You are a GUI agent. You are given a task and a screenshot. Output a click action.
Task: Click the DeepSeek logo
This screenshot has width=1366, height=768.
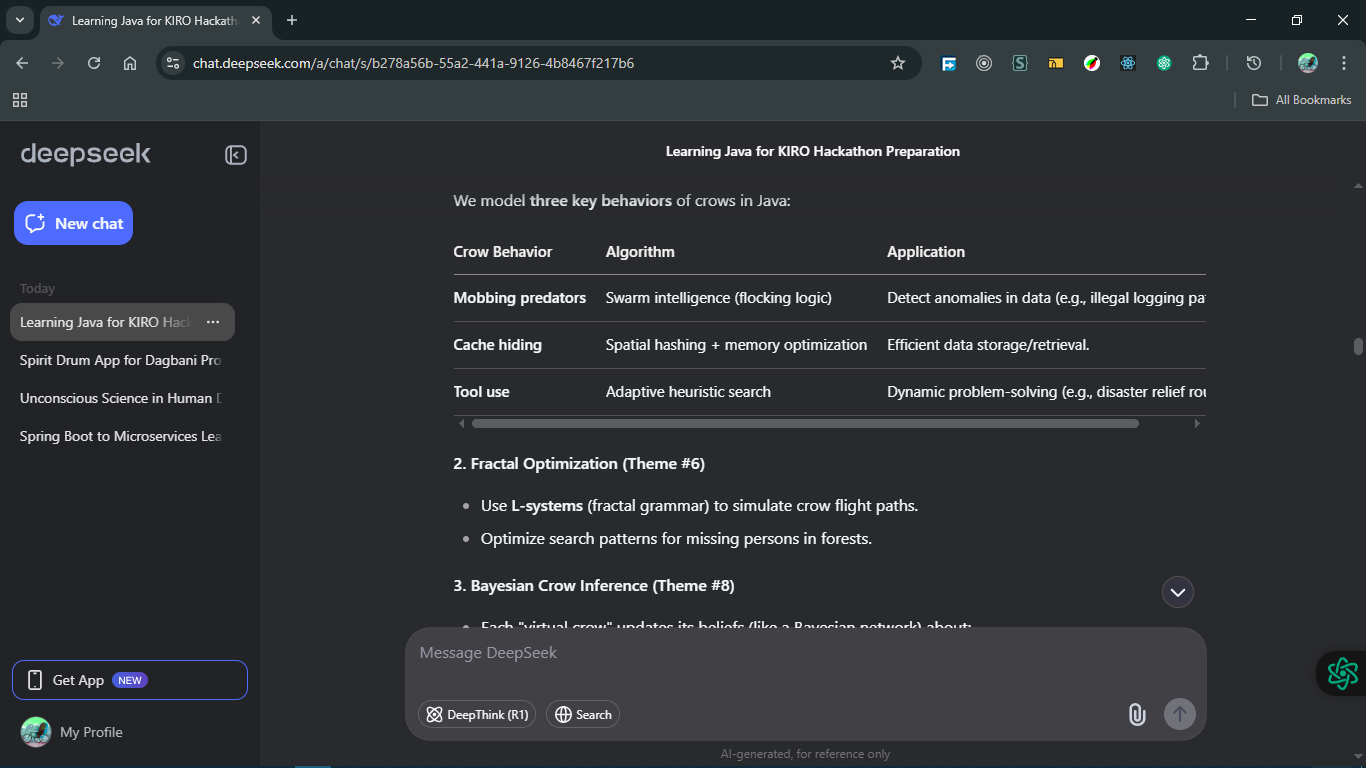(85, 154)
